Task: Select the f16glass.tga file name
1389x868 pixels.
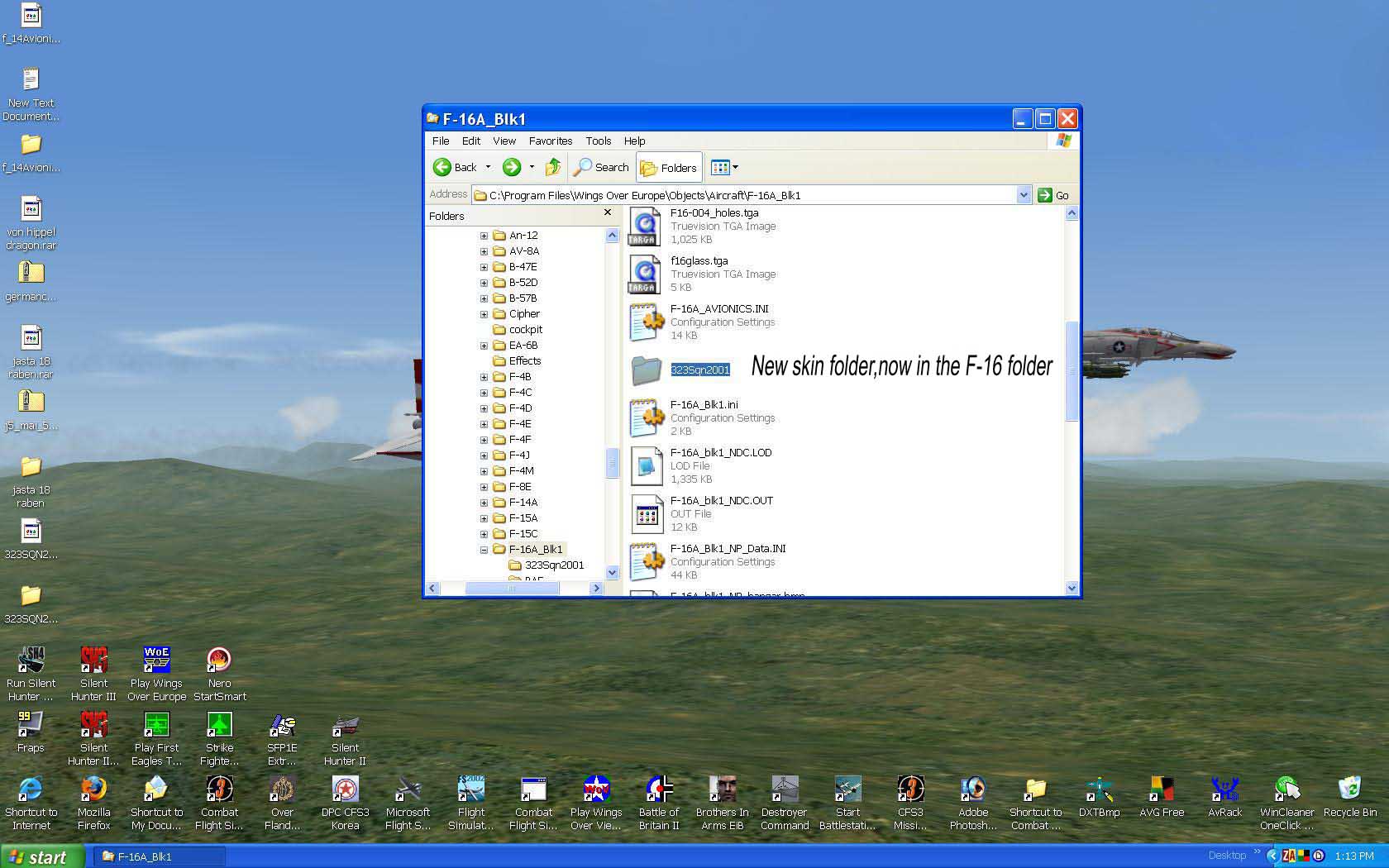Action: pos(699,261)
